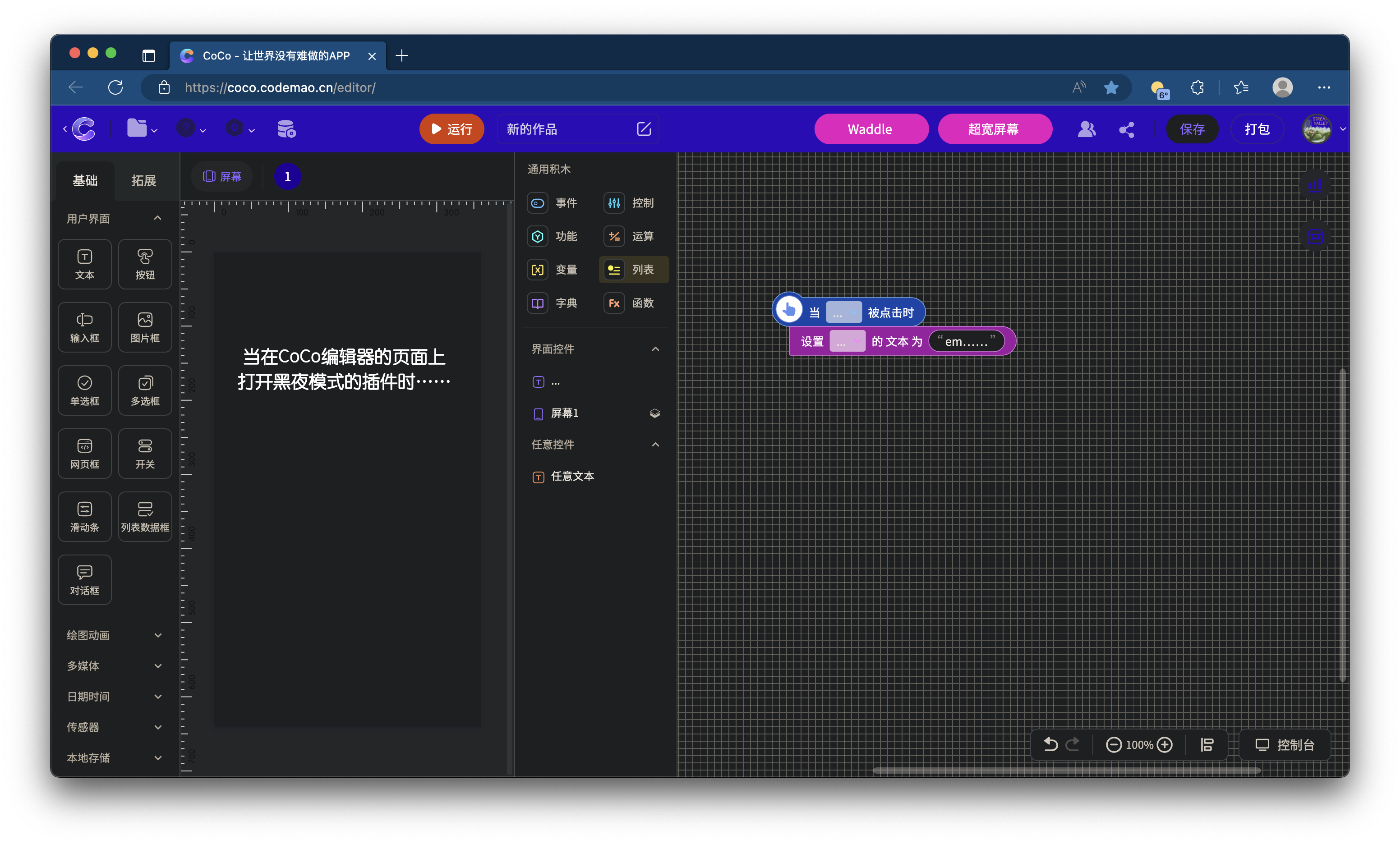1400x844 pixels.
Task: Click the text on the stage preview
Action: pos(344,369)
